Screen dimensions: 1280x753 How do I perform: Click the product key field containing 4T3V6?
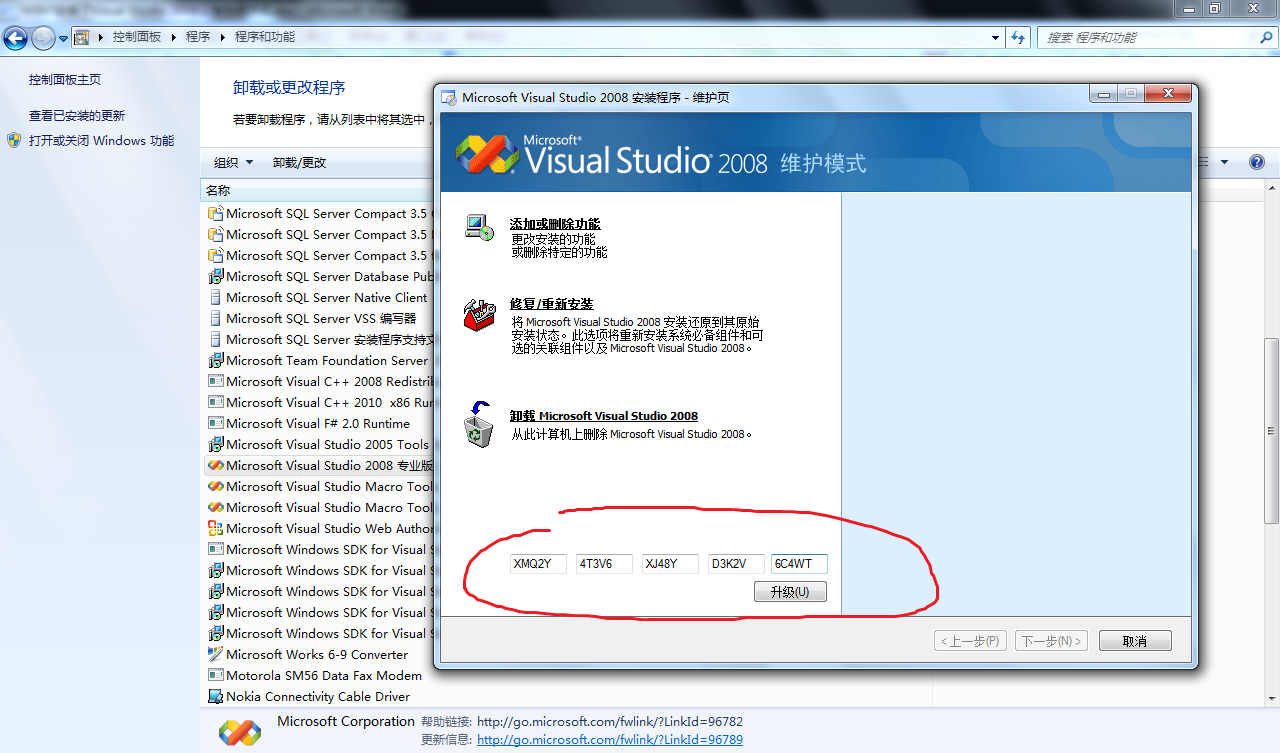pos(604,564)
